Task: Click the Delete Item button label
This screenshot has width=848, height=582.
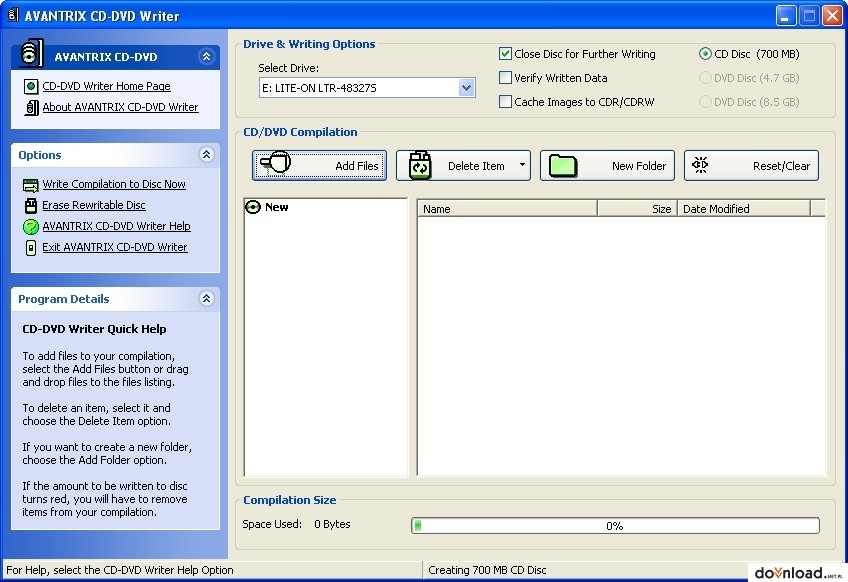Action: tap(476, 166)
